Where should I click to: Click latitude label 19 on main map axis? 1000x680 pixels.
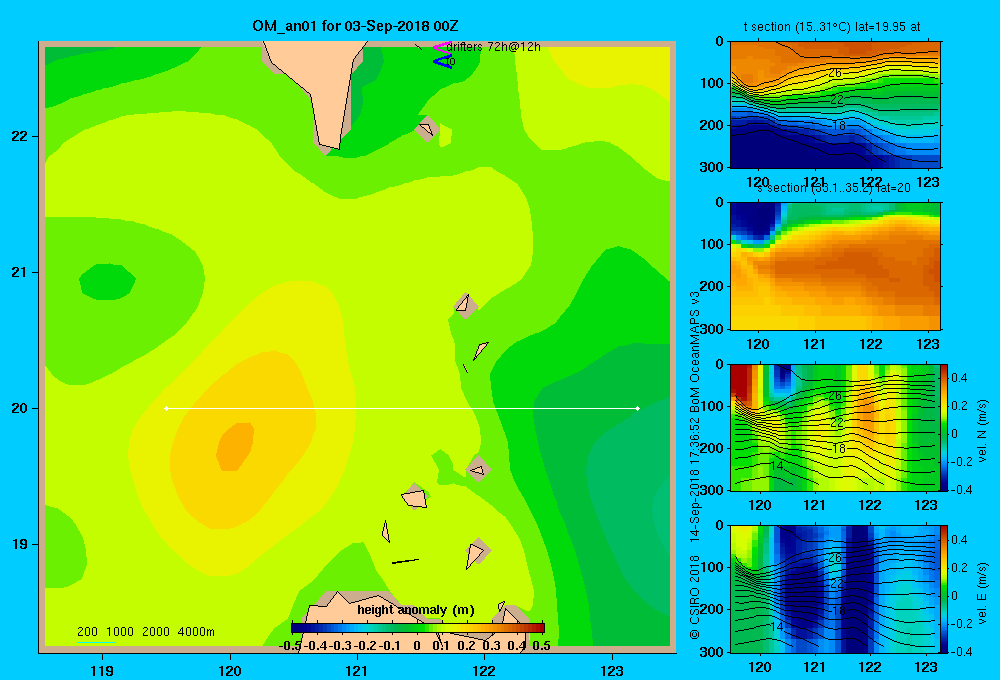[x=19, y=544]
